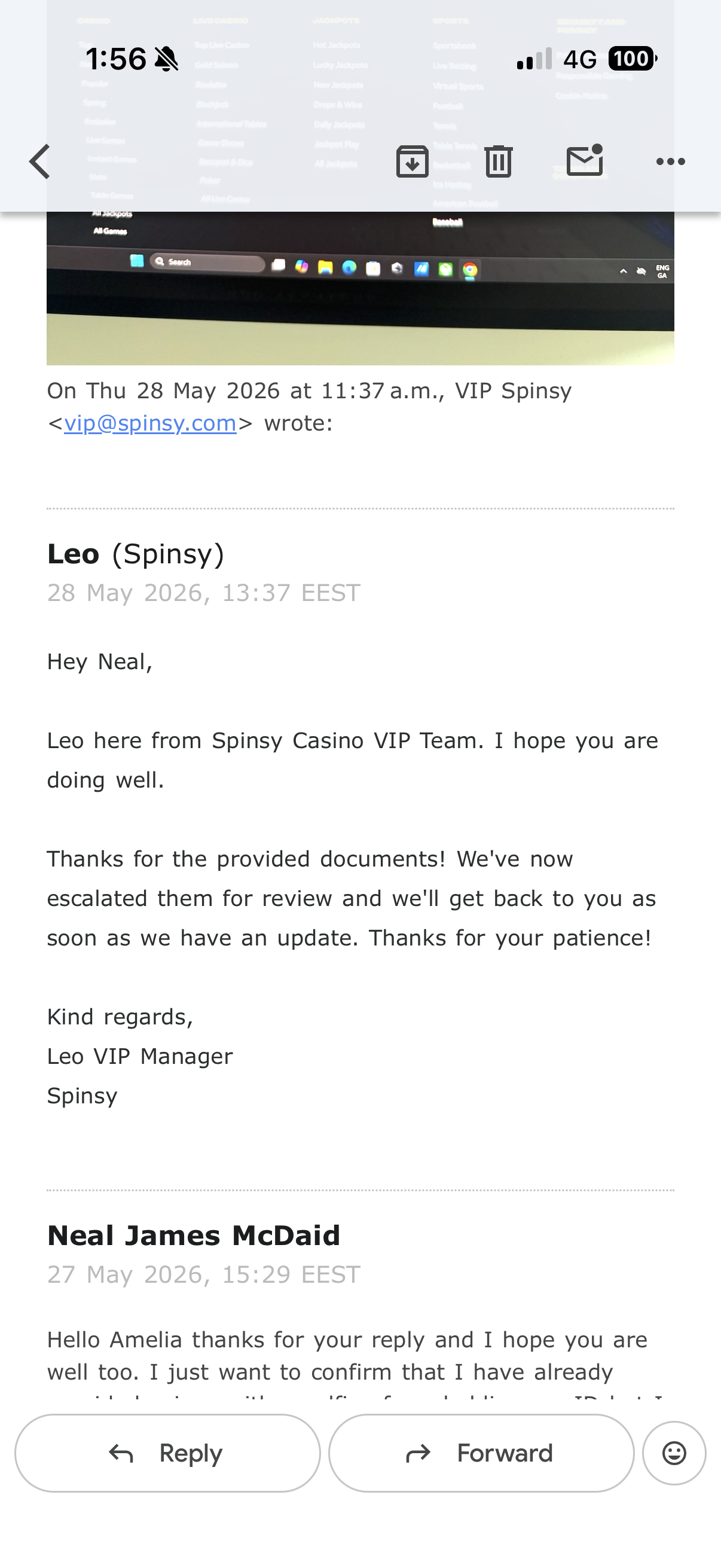Tap the reply arrow icon inside the Reply button
This screenshot has width=721, height=1568.
click(121, 1454)
